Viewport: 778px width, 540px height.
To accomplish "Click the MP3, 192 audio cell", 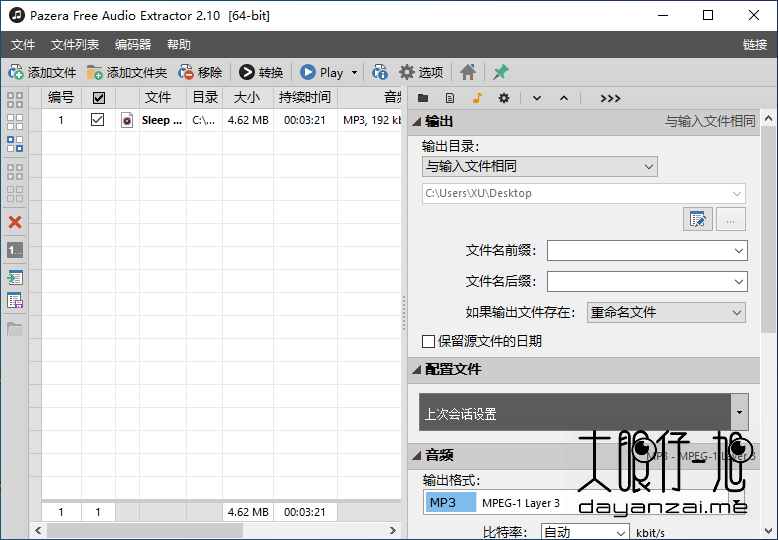I will pyautogui.click(x=370, y=120).
